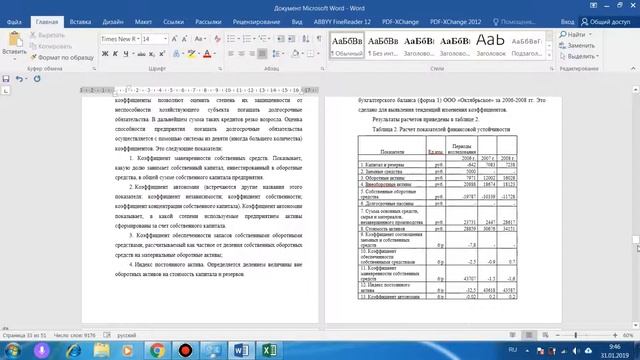The height and width of the screenshot is (360, 640).
Task: Click the Общий доступ share button
Action: 606,22
